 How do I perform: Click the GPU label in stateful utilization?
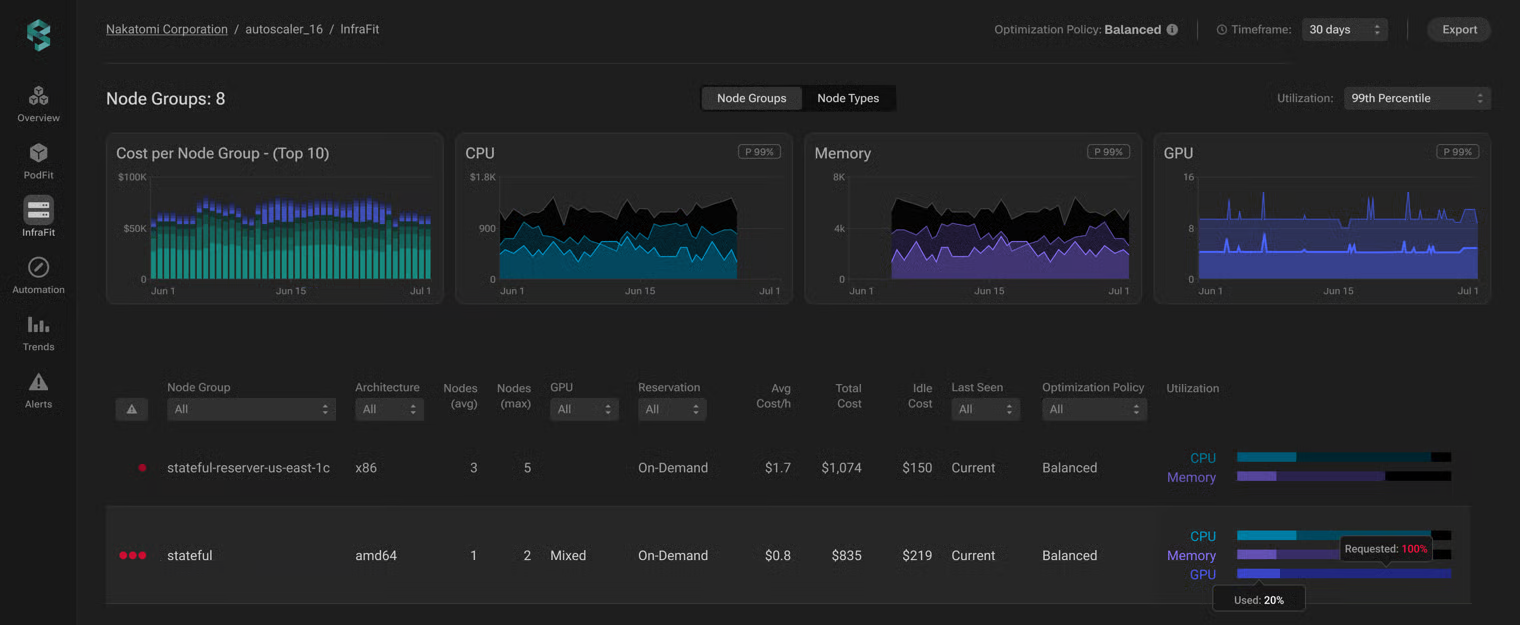(1203, 575)
